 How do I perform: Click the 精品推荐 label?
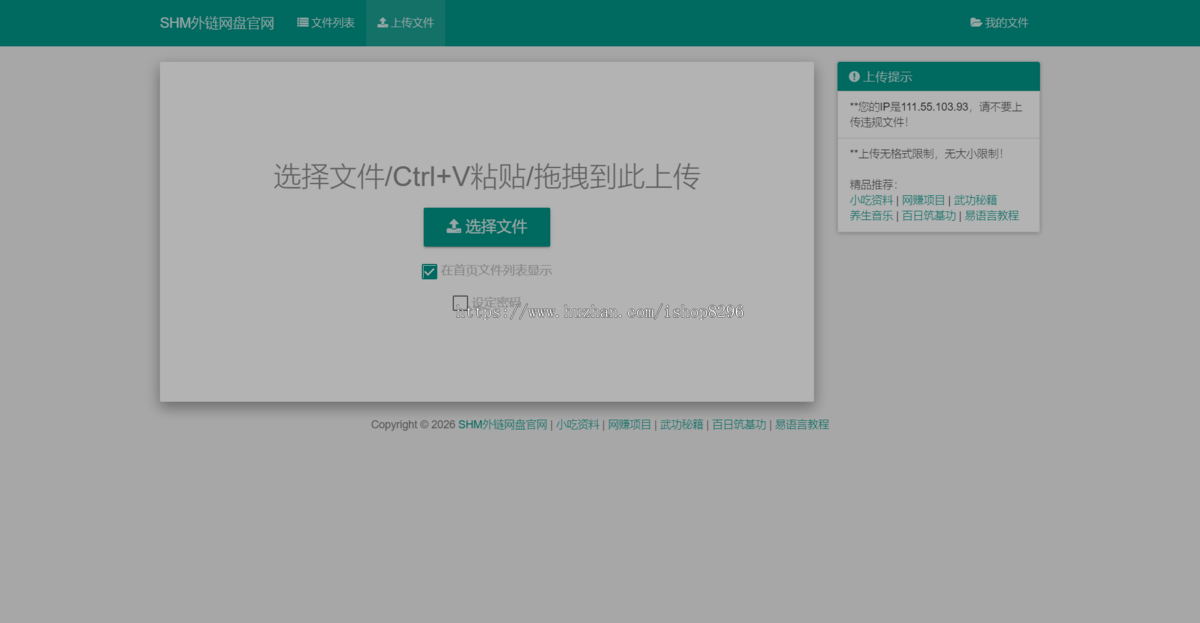point(874,185)
